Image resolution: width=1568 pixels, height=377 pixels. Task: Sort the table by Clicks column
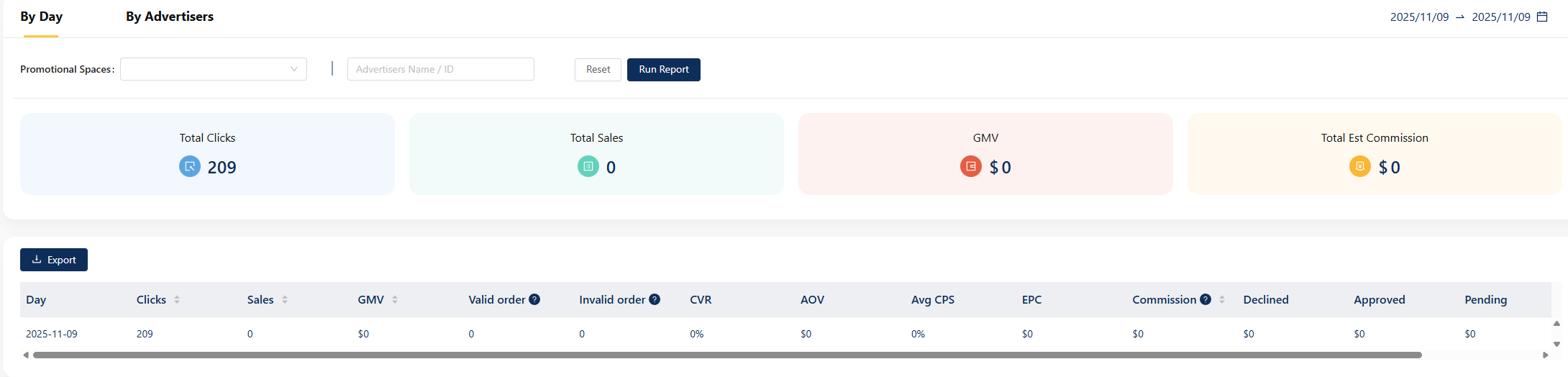[177, 299]
